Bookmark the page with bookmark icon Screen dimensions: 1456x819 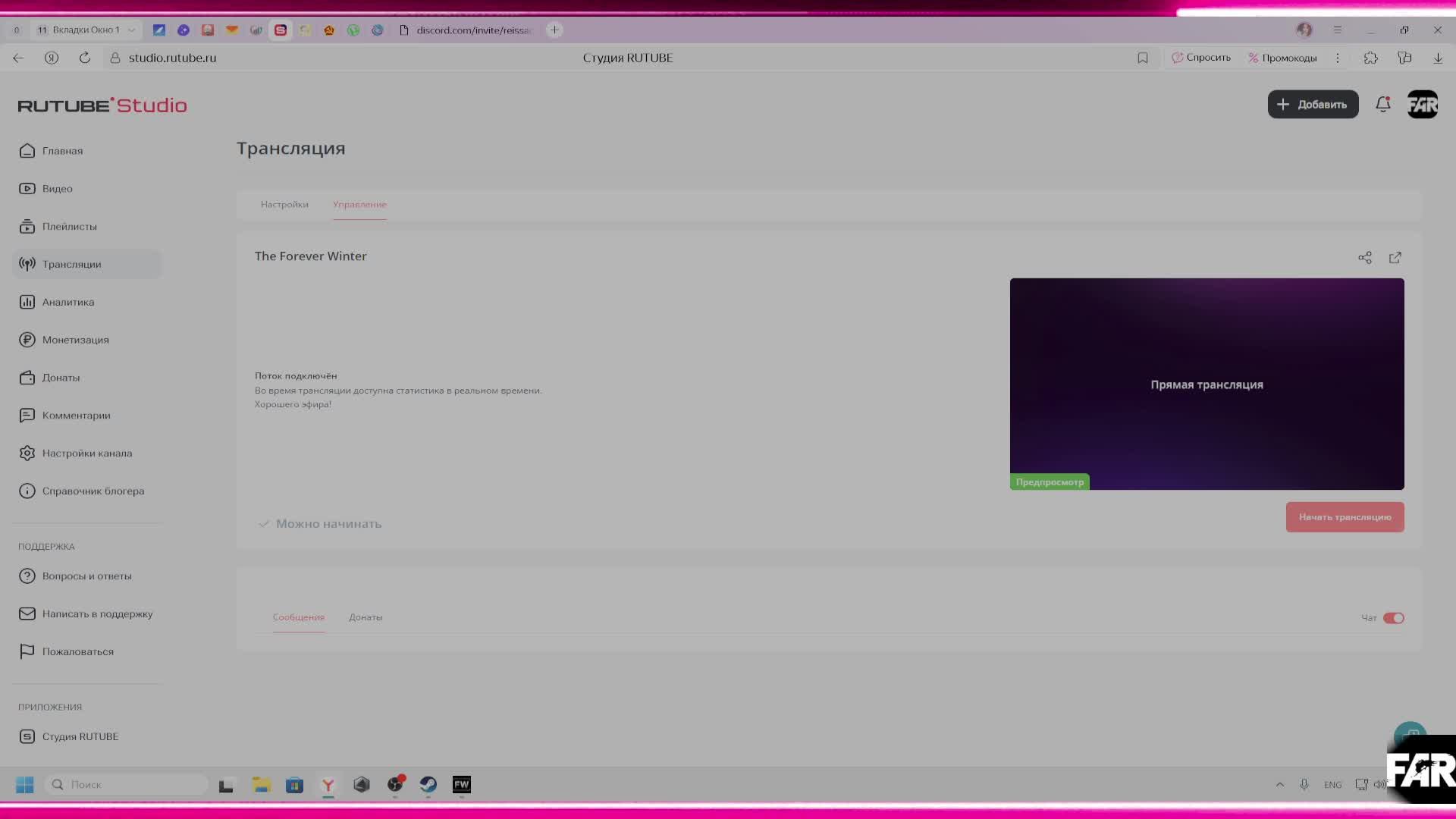[1143, 58]
